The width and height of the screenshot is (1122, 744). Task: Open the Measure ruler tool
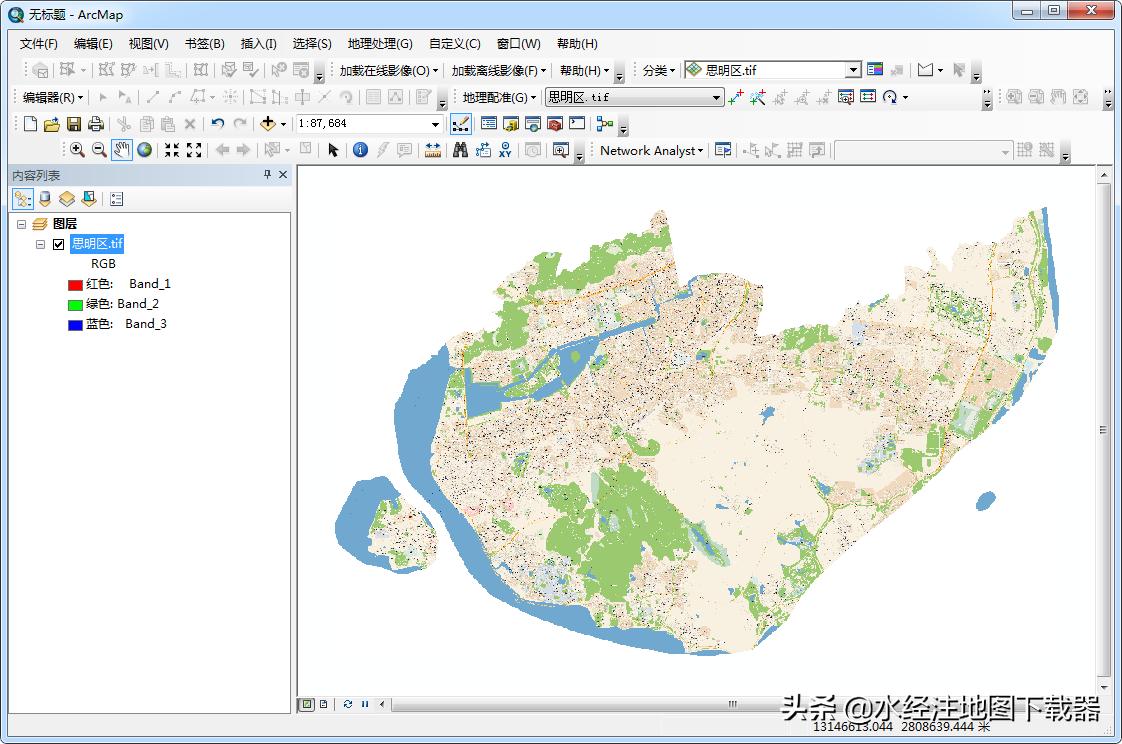tap(433, 150)
